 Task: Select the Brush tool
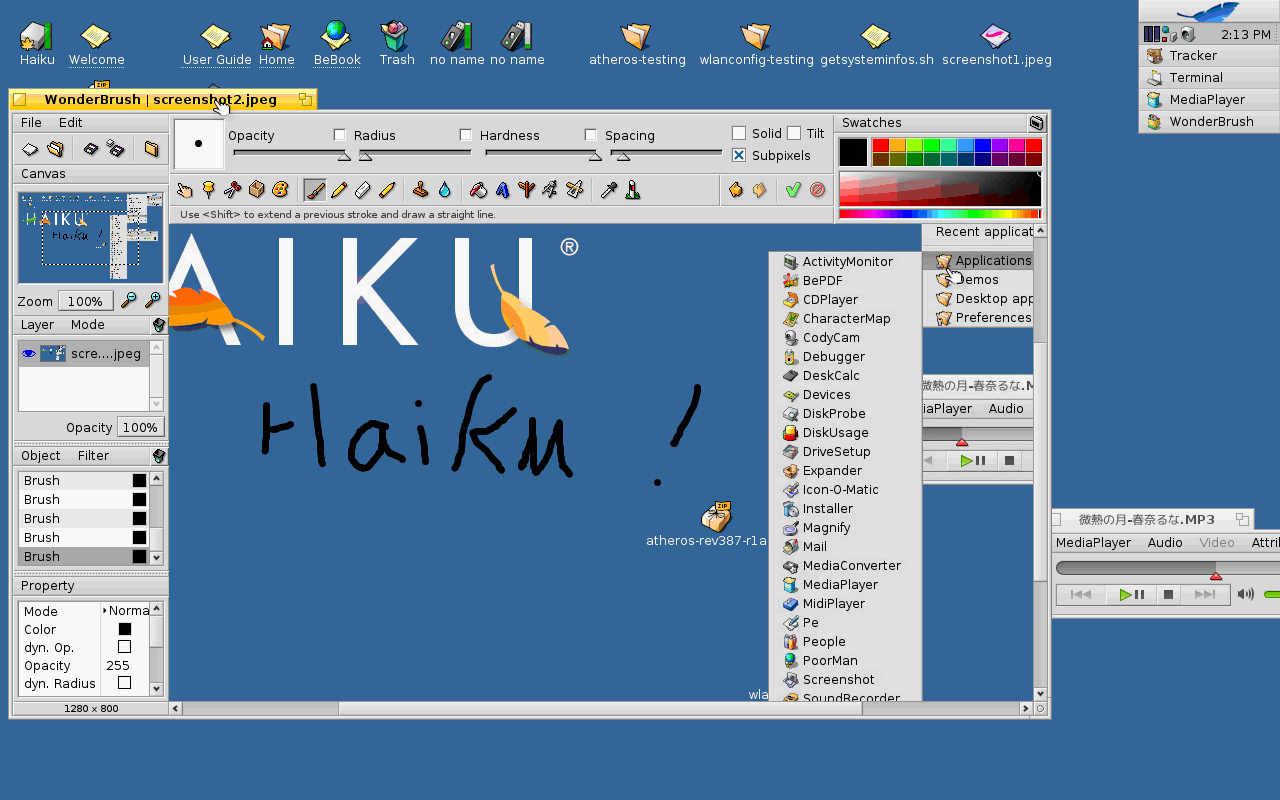pos(315,189)
